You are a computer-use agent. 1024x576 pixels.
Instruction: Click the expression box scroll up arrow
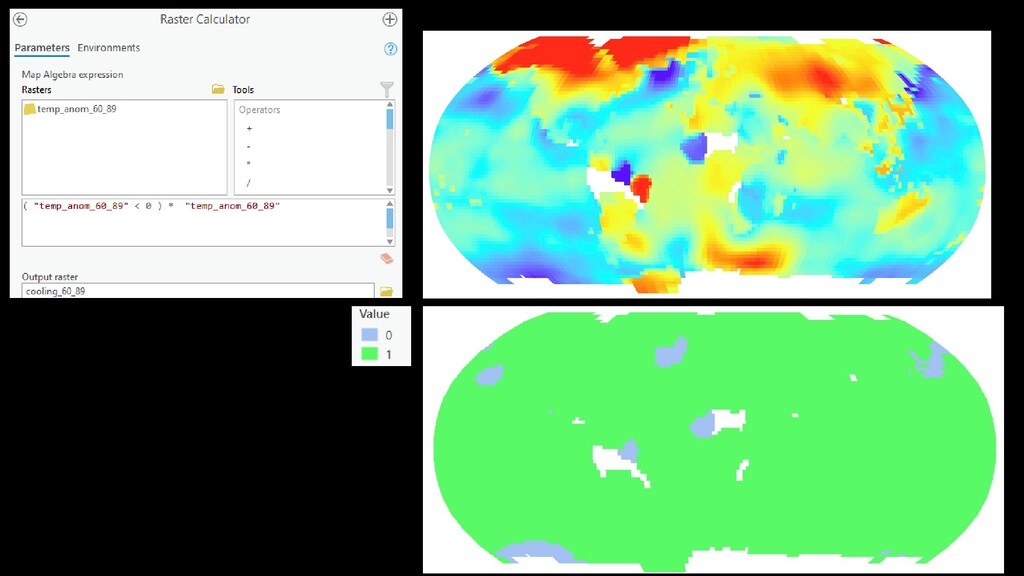coord(390,203)
